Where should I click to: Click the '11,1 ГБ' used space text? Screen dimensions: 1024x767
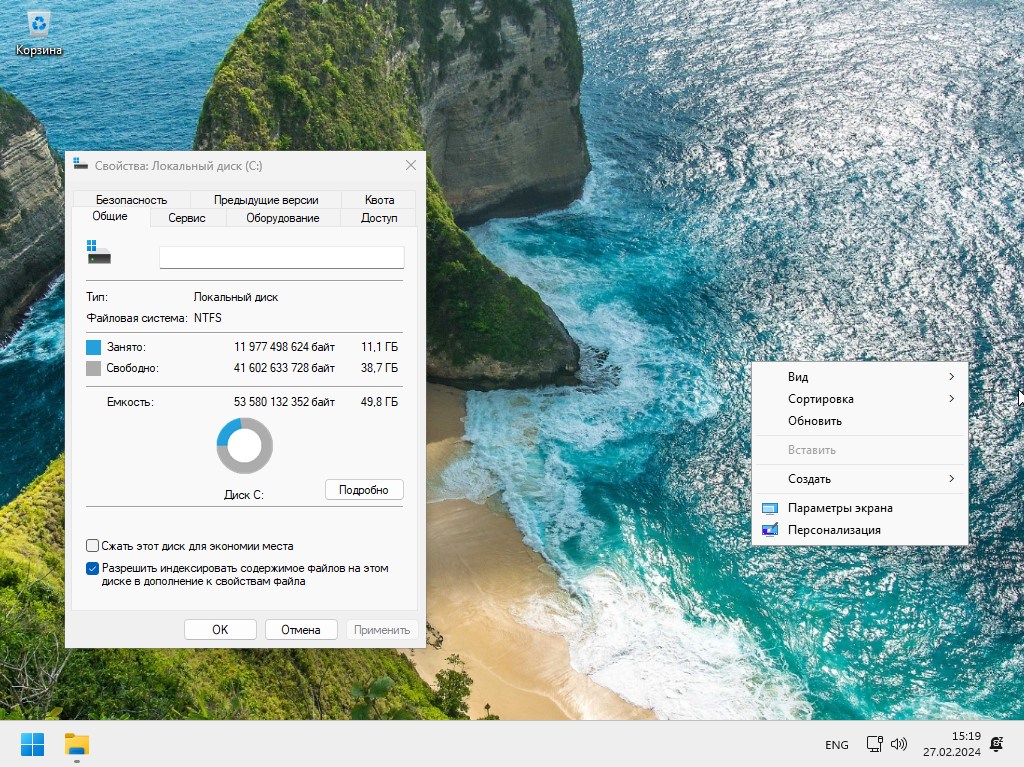pos(379,347)
